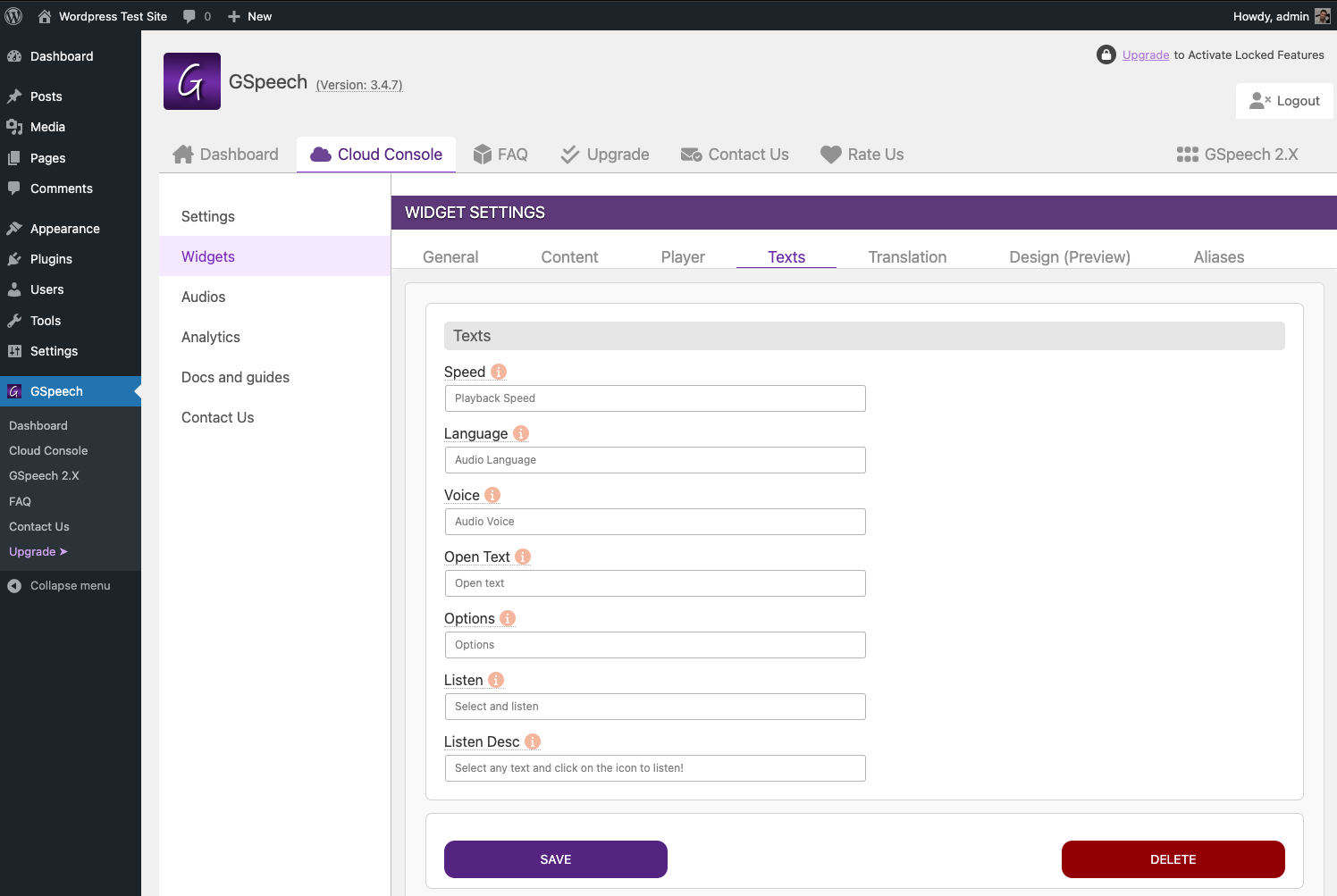Click the Voice info icon
This screenshot has width=1337, height=896.
coord(492,495)
